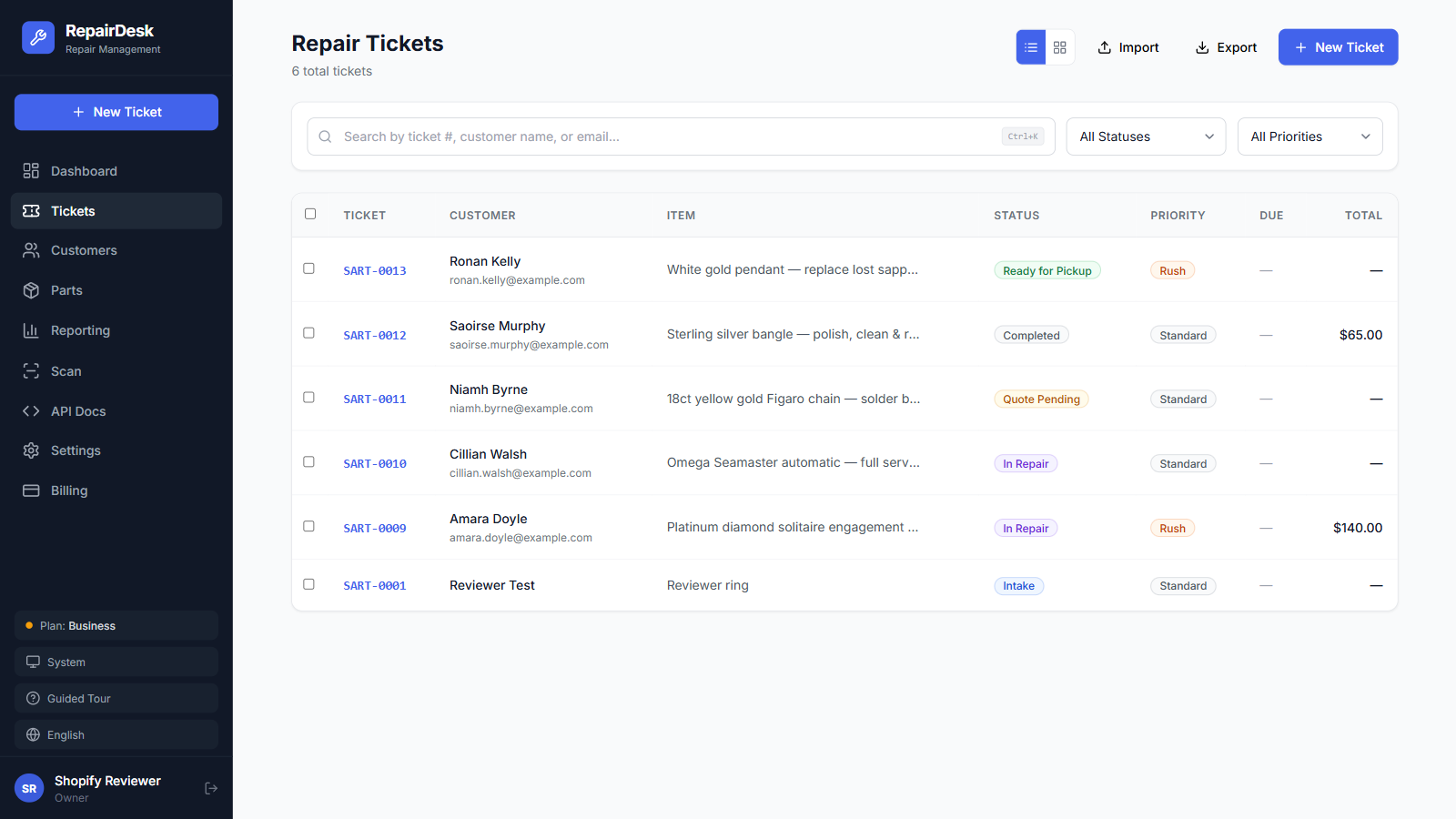Open the Billing page

click(x=116, y=490)
